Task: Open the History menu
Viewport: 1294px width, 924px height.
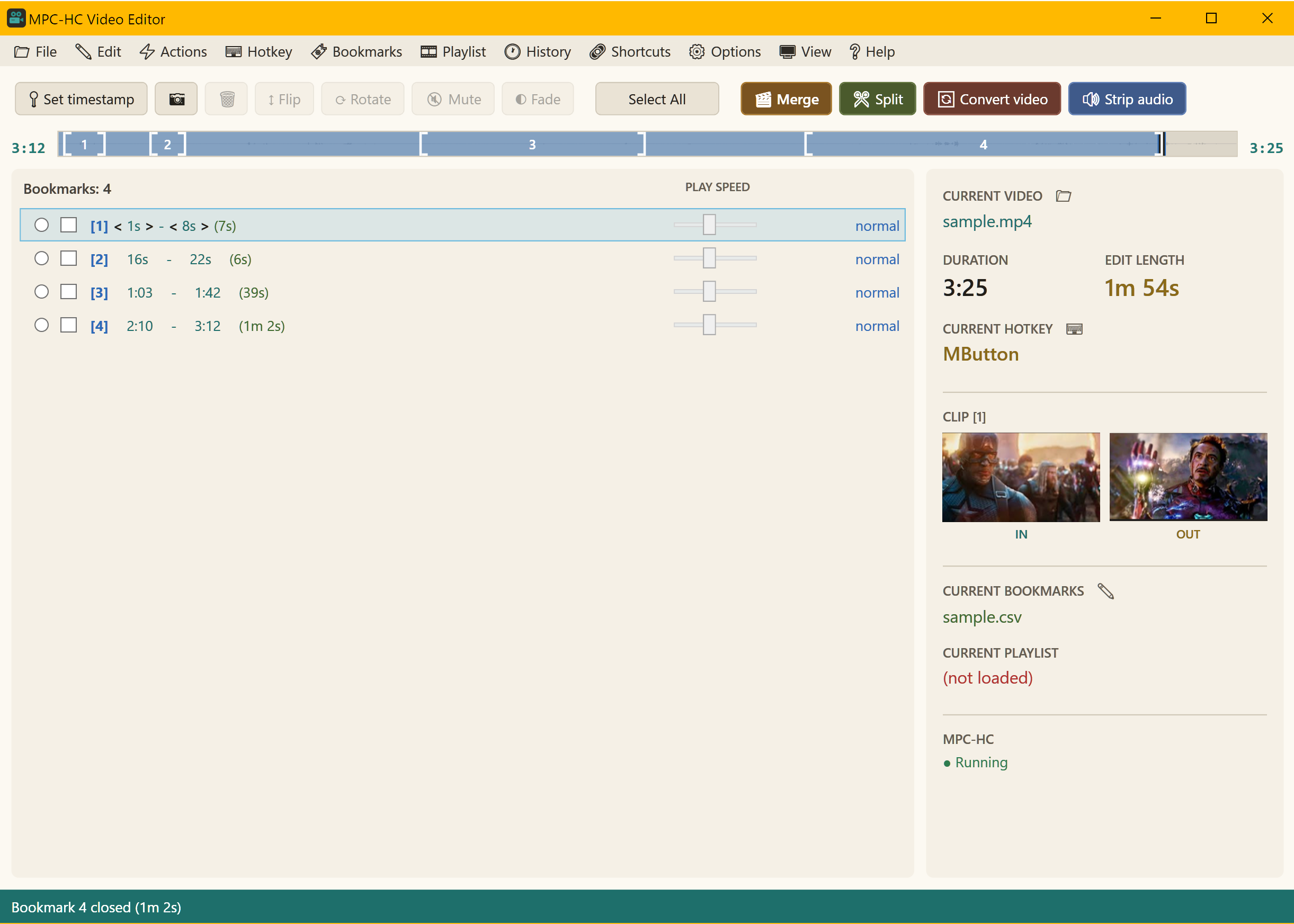Action: [538, 52]
